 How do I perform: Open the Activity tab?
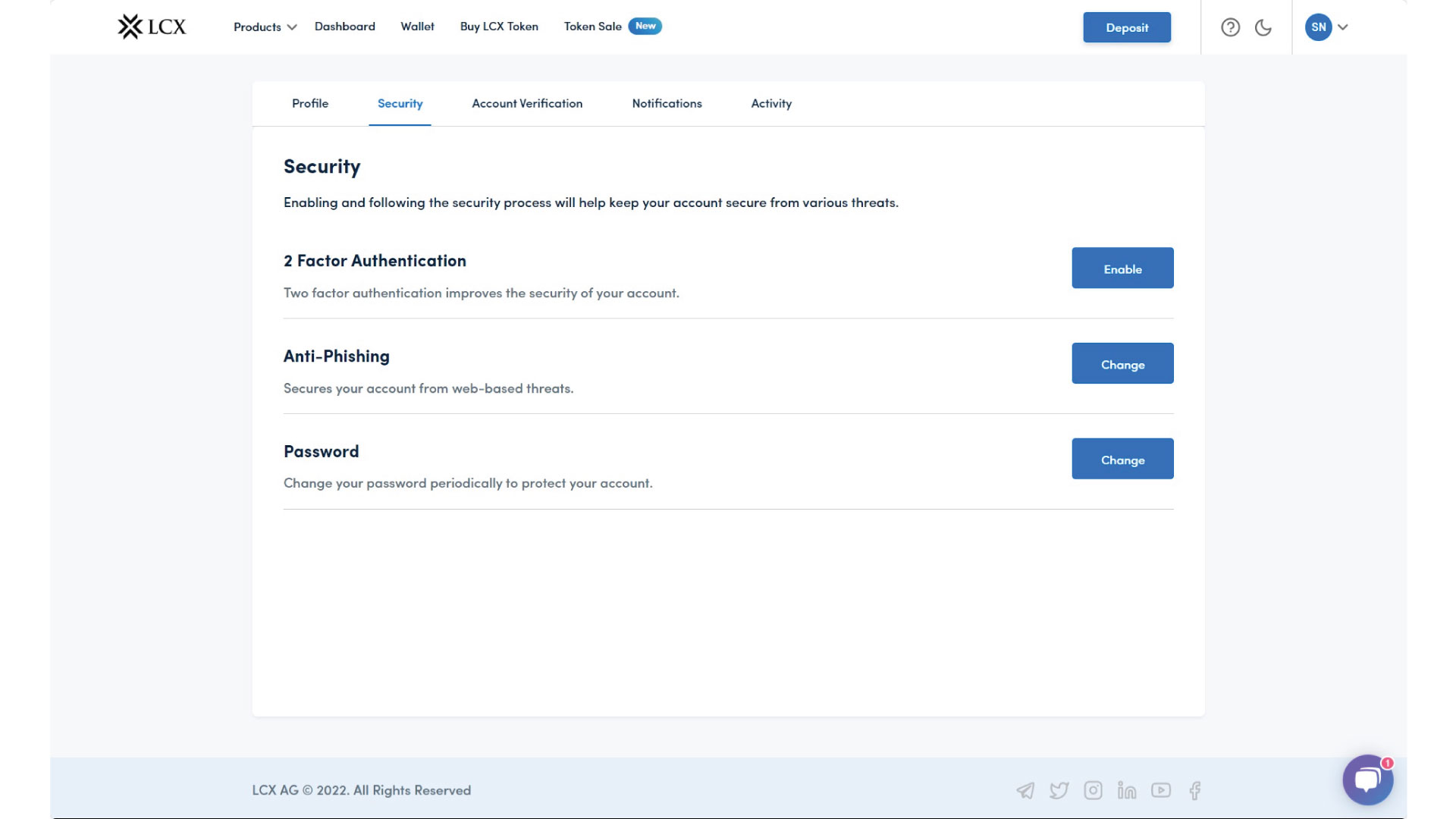(x=771, y=103)
